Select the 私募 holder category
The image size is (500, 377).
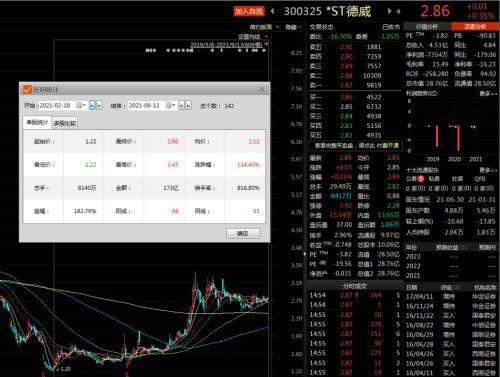click(434, 179)
